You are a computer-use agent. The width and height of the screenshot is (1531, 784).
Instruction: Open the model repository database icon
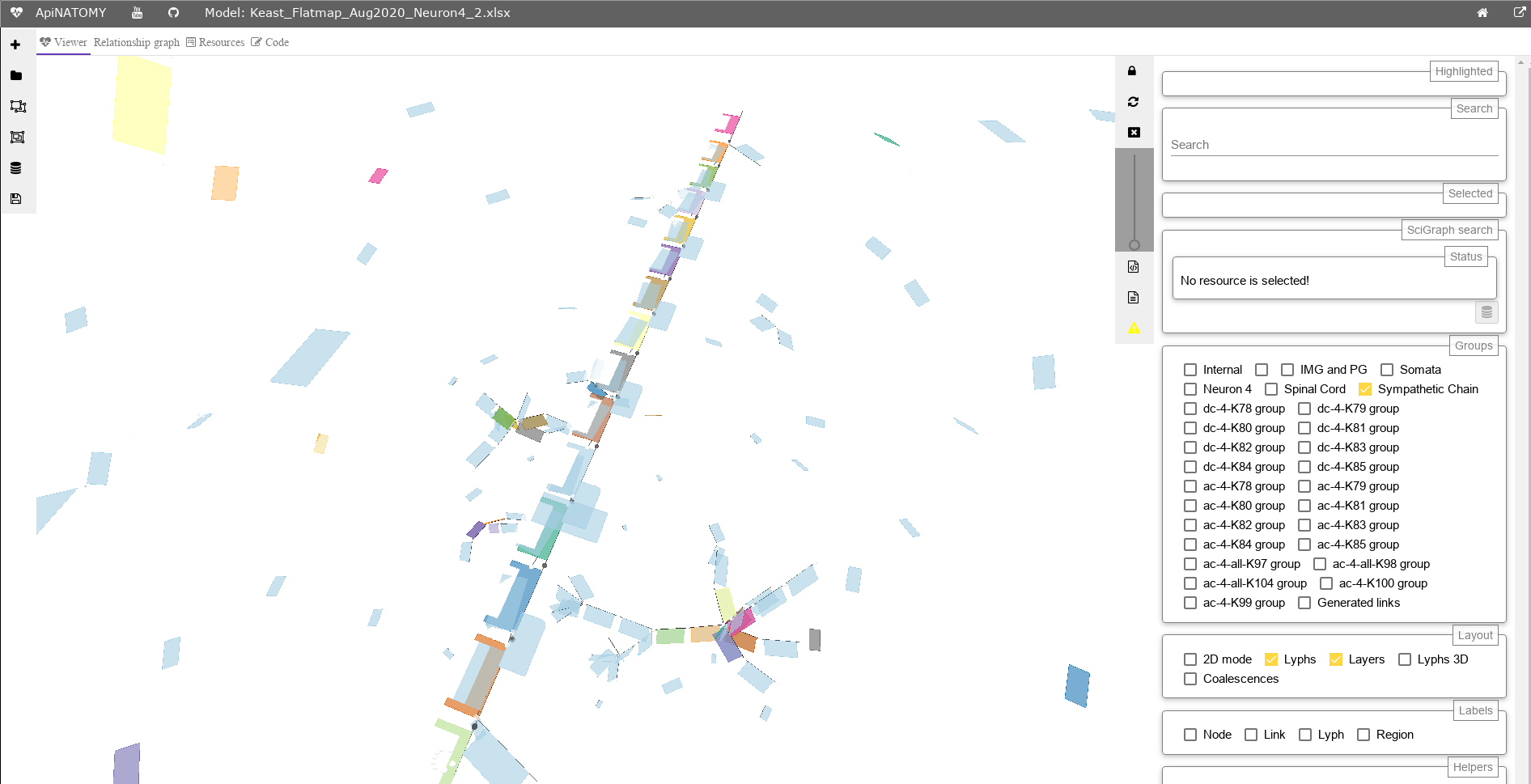16,167
